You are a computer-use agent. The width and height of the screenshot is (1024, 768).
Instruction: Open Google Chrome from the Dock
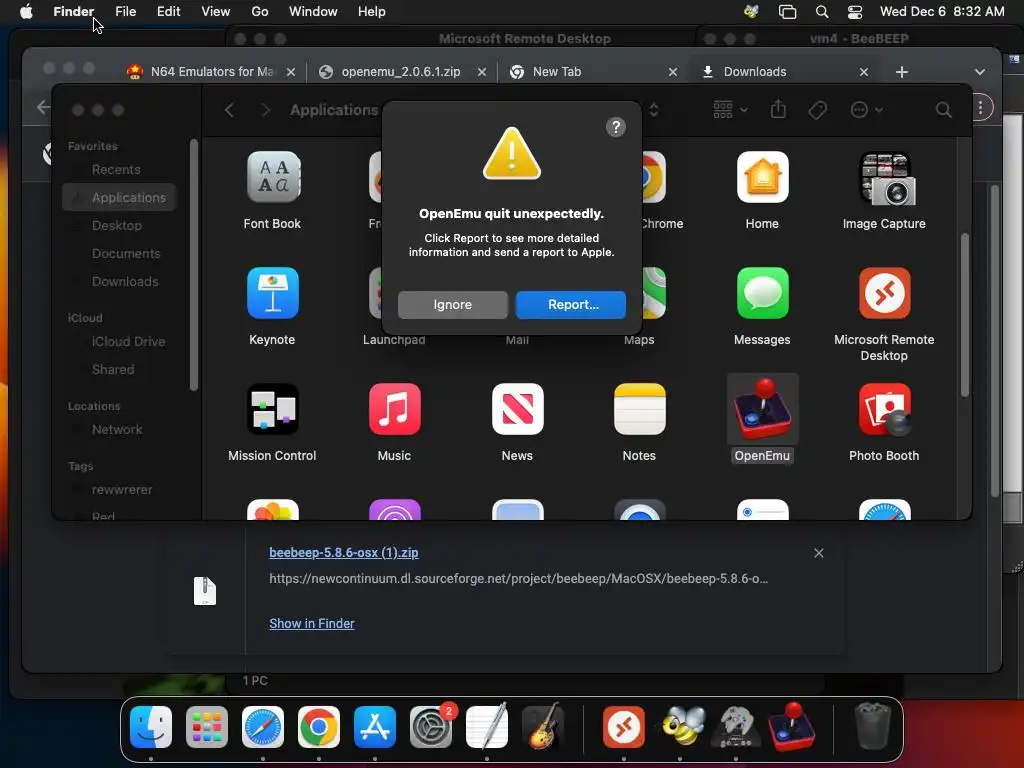coord(319,727)
